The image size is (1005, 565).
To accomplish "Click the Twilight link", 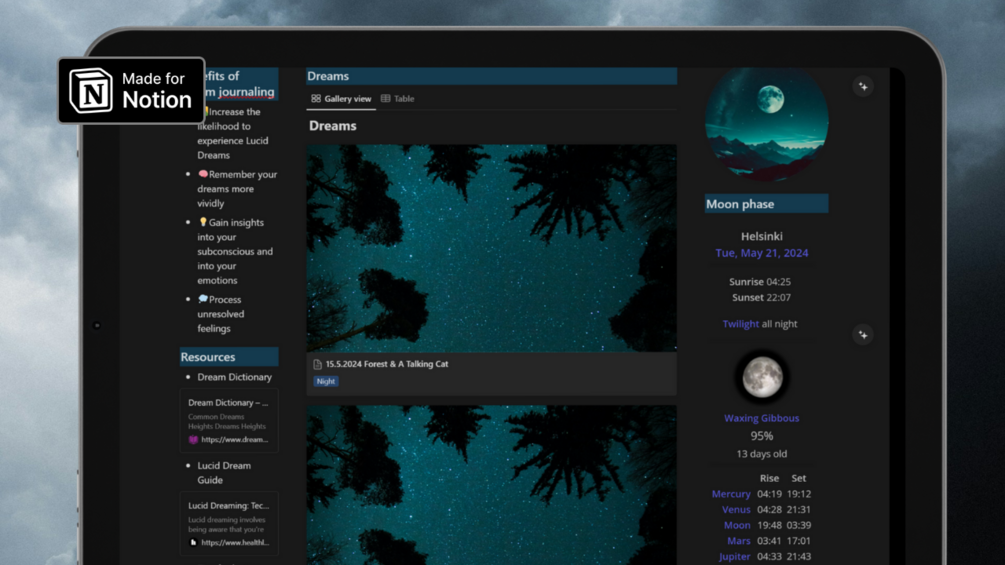I will click(x=740, y=324).
